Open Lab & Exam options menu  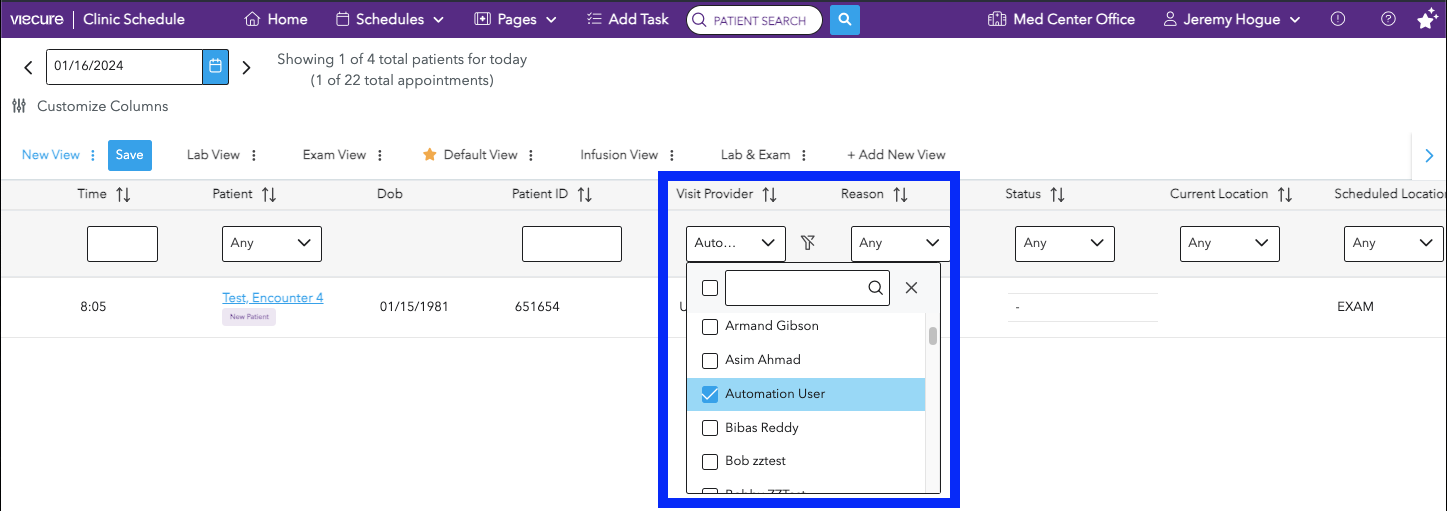pyautogui.click(x=804, y=155)
